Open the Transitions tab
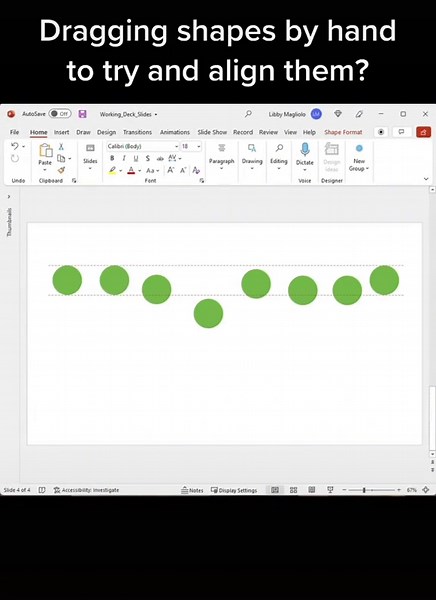The image size is (436, 600). click(x=137, y=132)
